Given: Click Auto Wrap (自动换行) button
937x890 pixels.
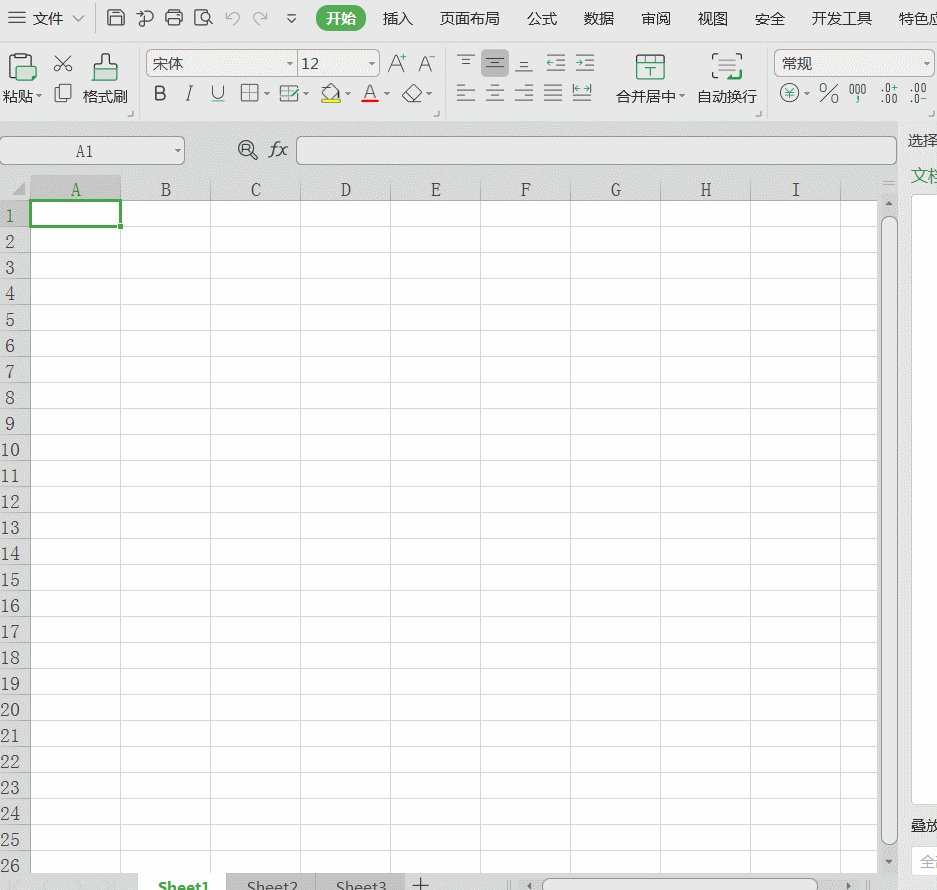Looking at the screenshot, I should point(727,78).
